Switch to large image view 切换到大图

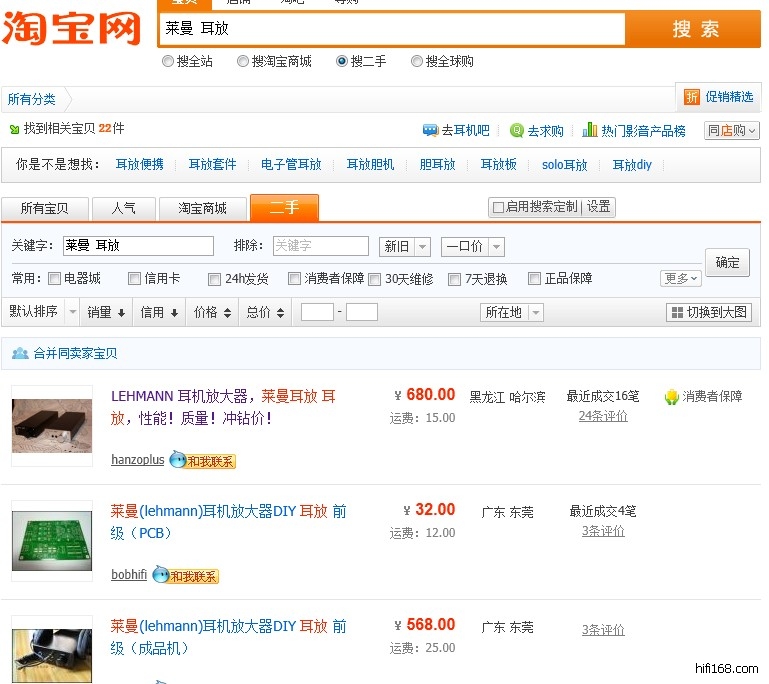click(x=709, y=313)
